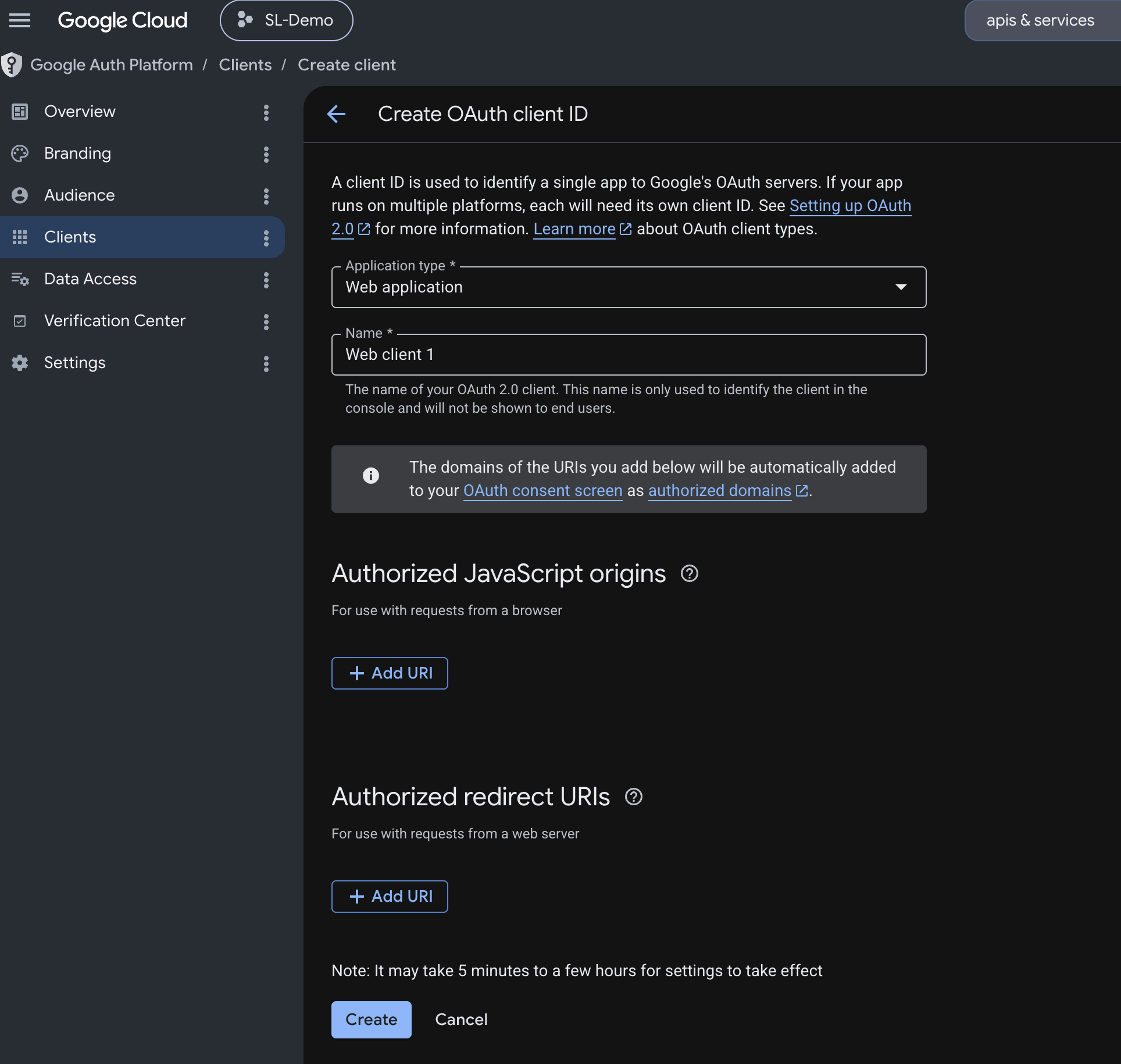Click the external-link icon after 2.0
Screen dimensions: 1121x1064
click(364, 230)
